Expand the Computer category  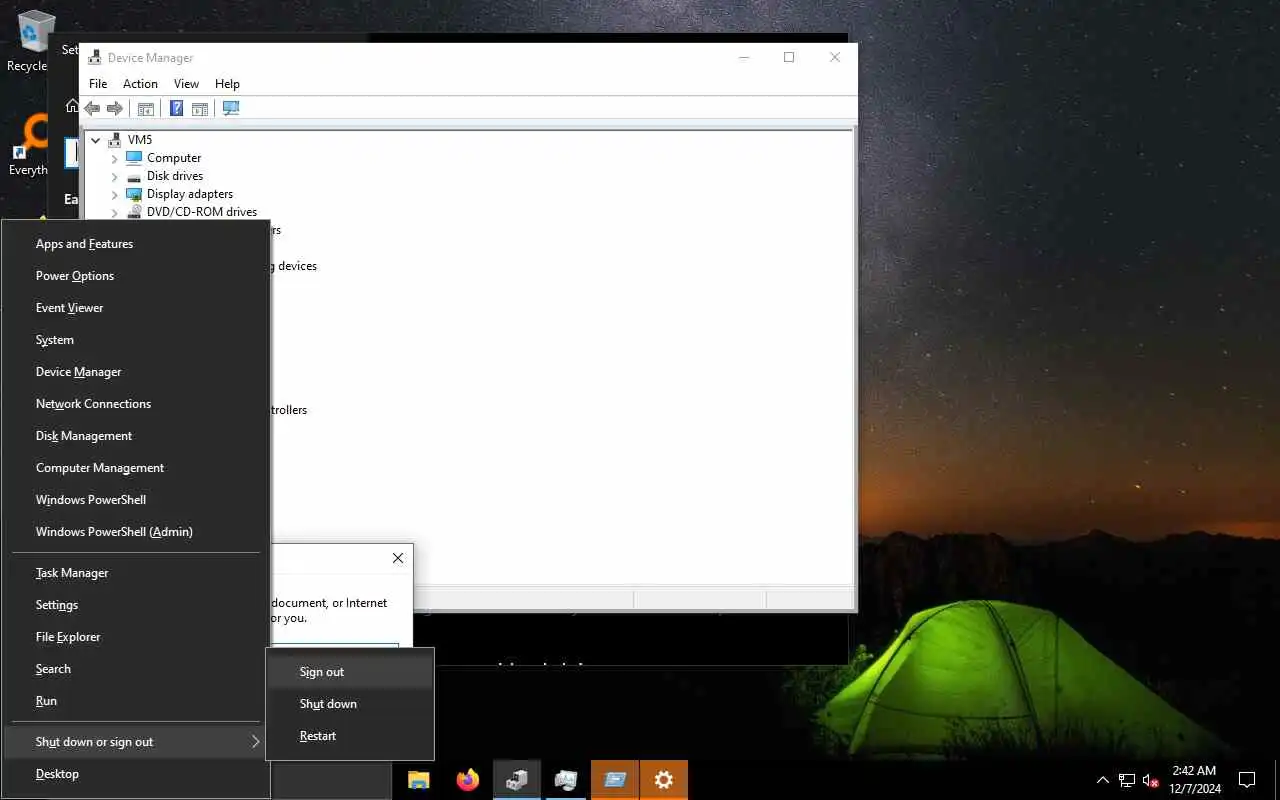114,158
